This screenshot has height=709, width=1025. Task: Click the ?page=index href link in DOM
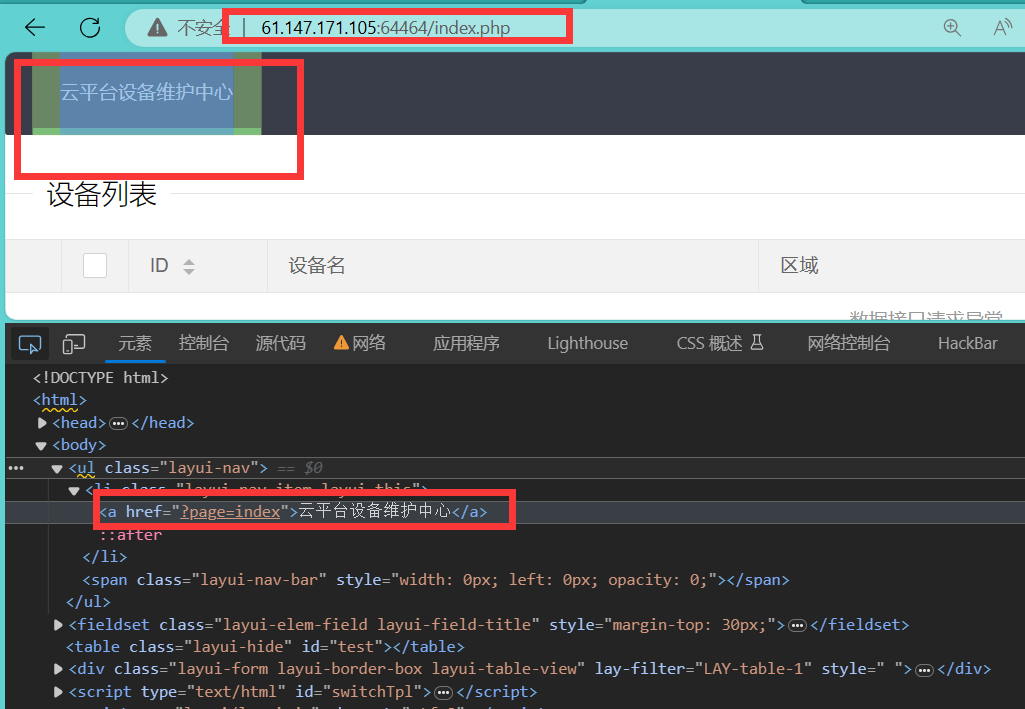click(x=230, y=512)
